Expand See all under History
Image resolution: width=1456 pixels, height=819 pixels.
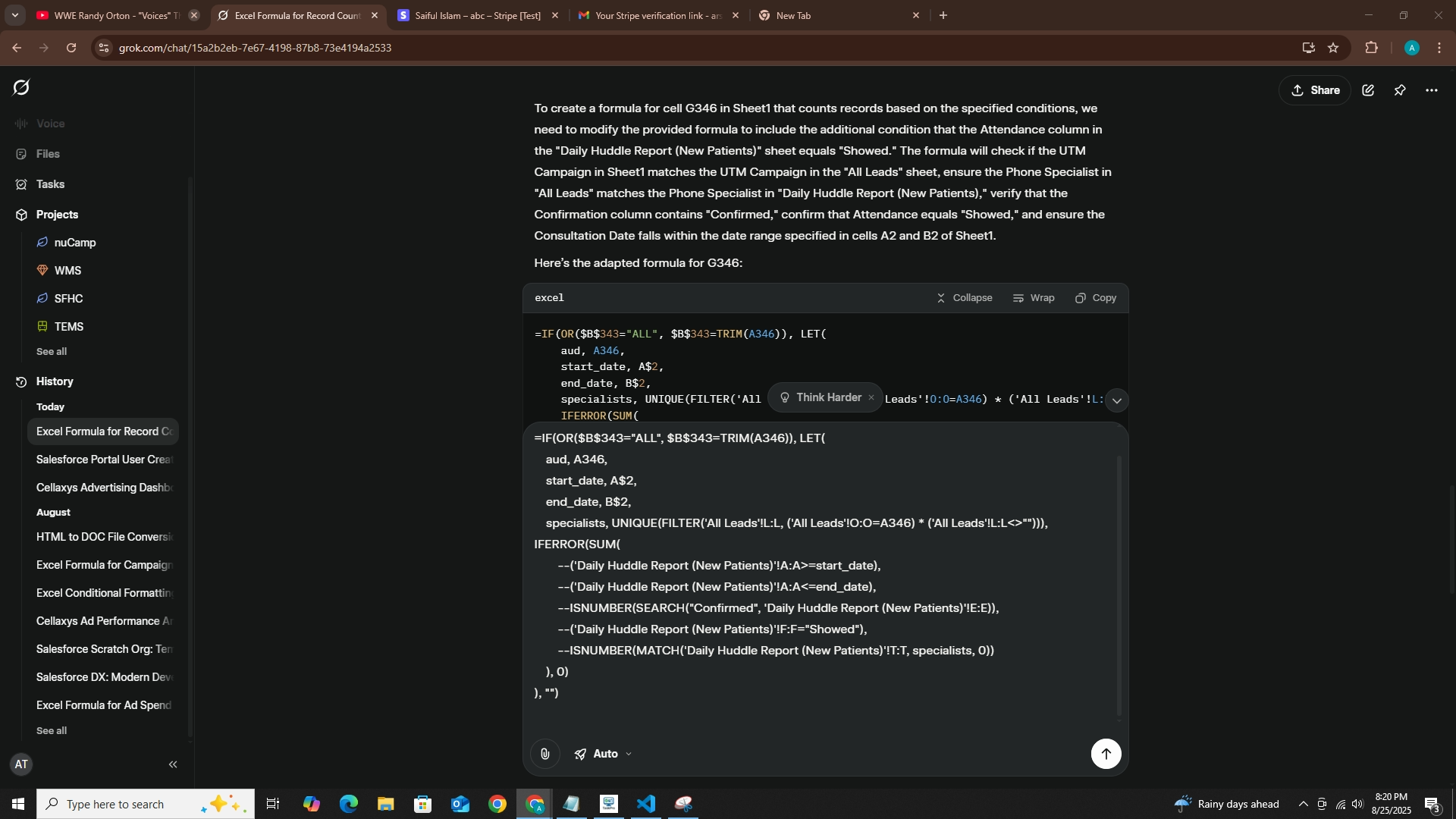pyautogui.click(x=52, y=730)
